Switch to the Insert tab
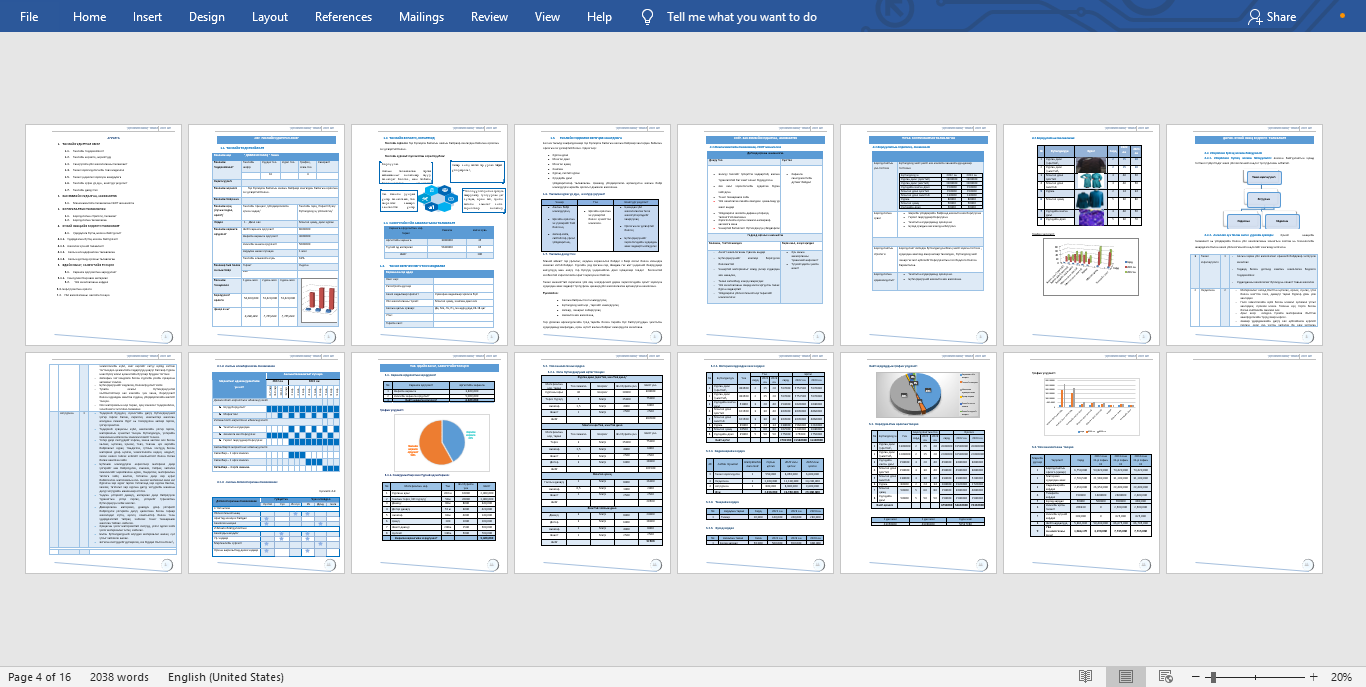Viewport: 1366px width, 687px height. [147, 17]
